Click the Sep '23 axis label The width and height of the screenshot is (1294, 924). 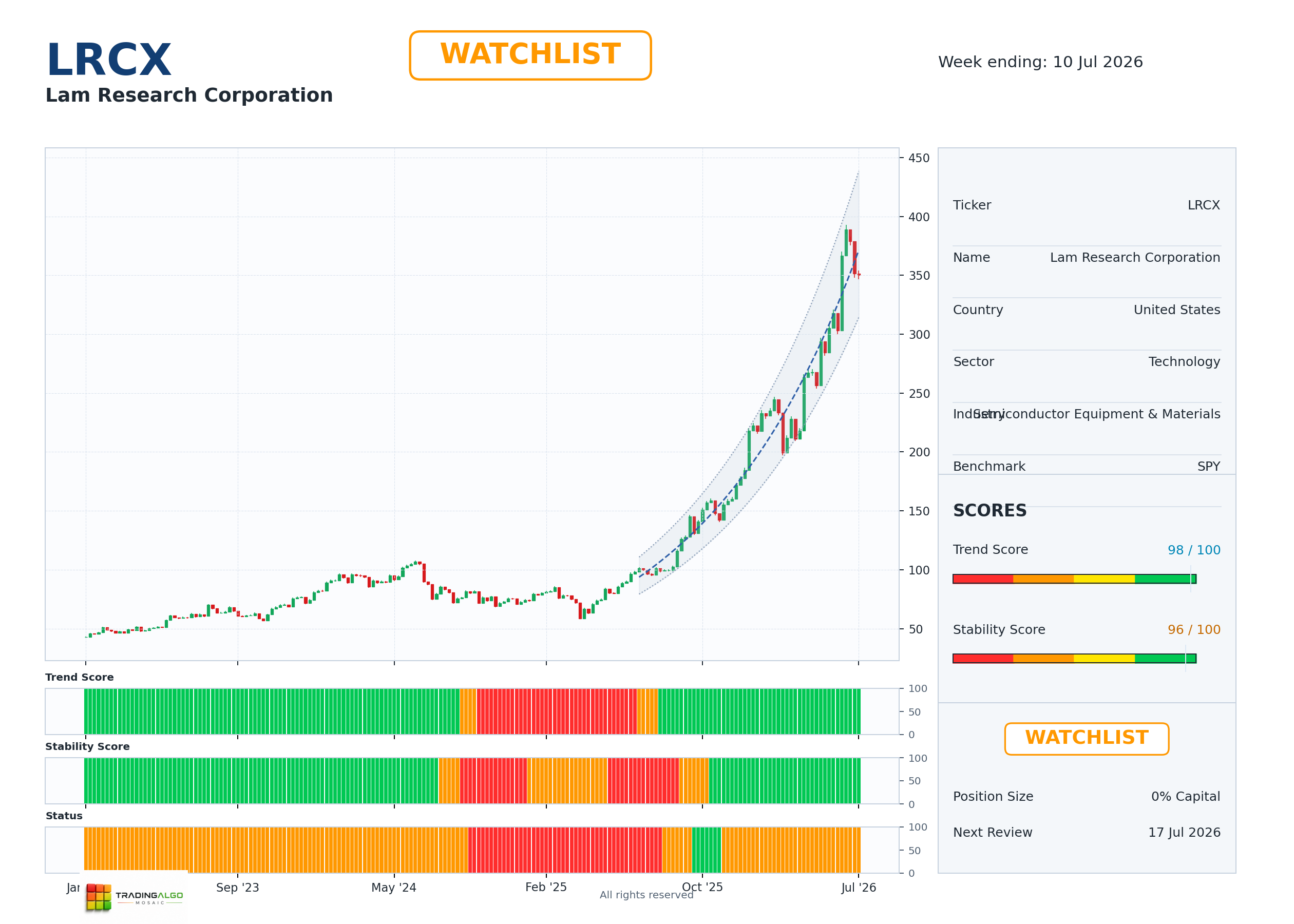(x=237, y=888)
